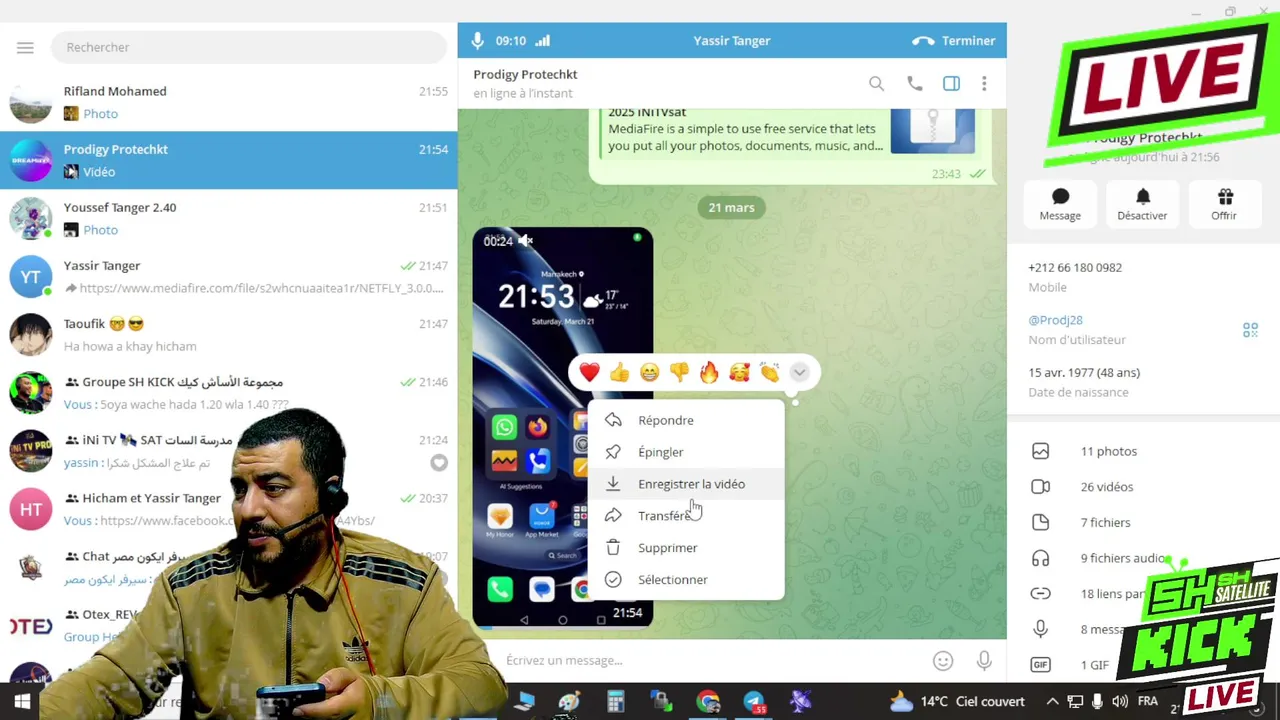Choose Épingler in the context menu

[x=686, y=452]
